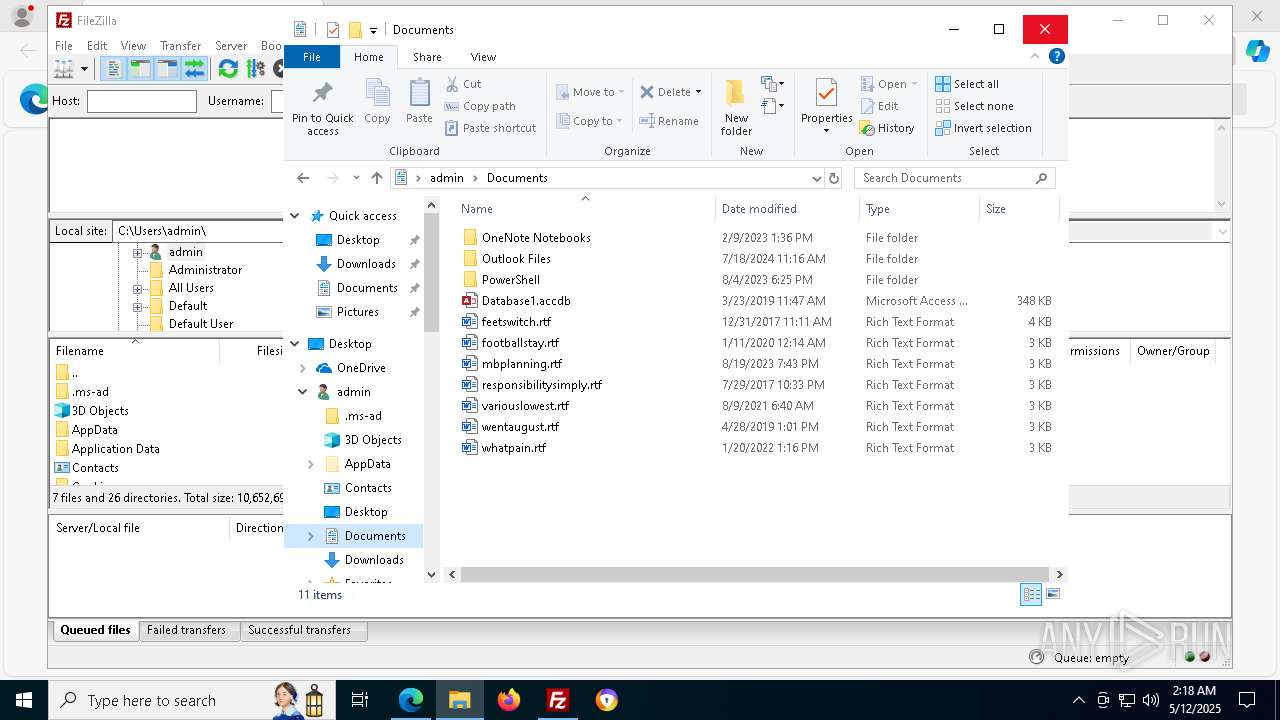Click Task View on the taskbar
Viewport: 1280px width, 720px height.
pos(360,700)
